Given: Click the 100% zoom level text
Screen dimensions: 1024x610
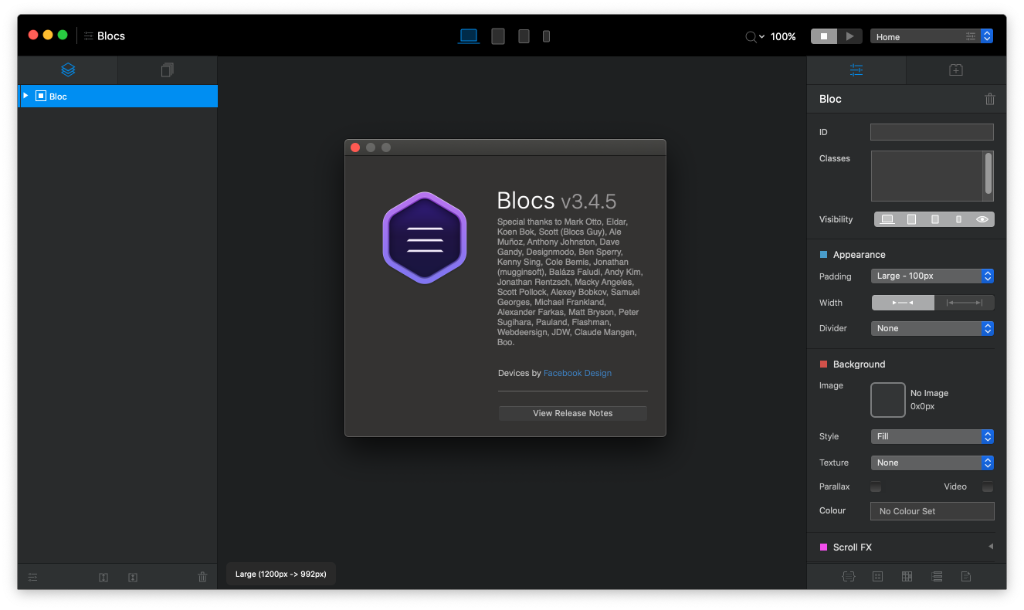Looking at the screenshot, I should click(x=783, y=37).
